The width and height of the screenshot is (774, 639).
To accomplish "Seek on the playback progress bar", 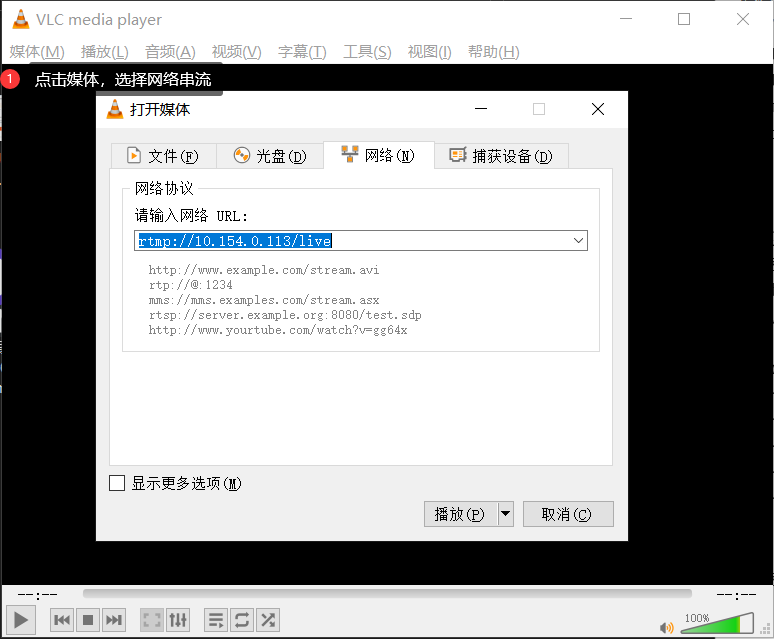I will [x=387, y=593].
